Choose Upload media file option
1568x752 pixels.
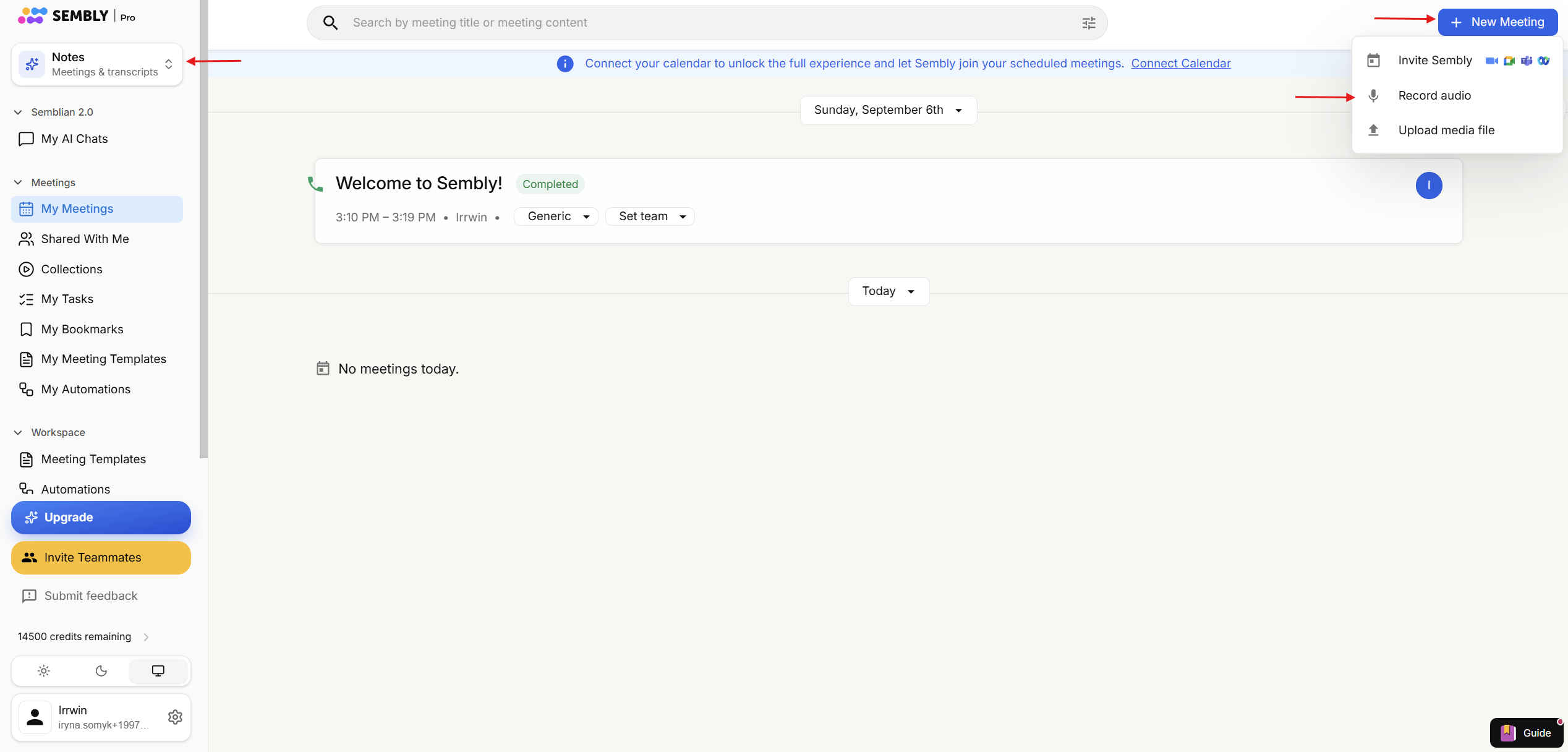[x=1457, y=130]
